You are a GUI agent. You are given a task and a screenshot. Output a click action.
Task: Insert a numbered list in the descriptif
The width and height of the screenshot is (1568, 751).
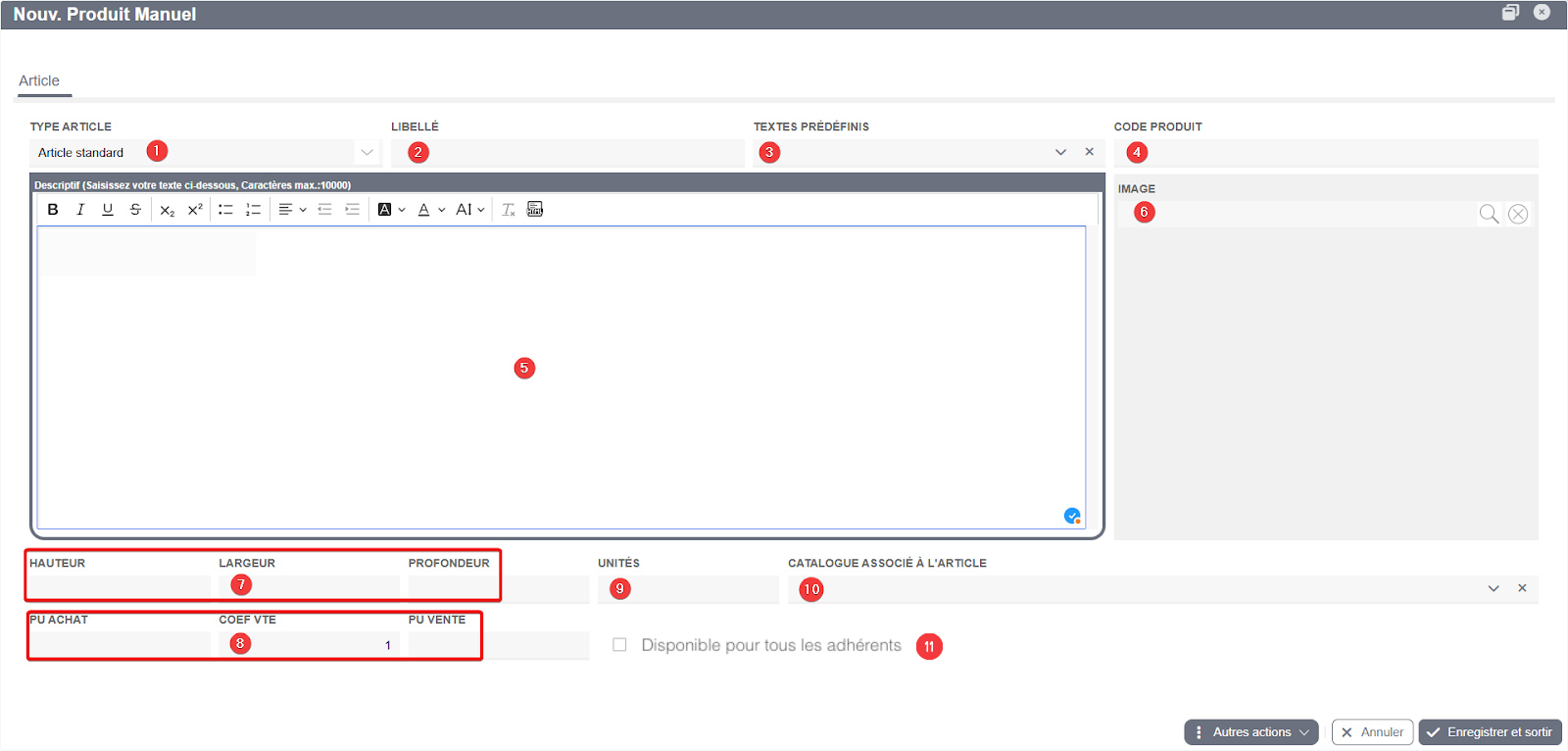pos(253,210)
